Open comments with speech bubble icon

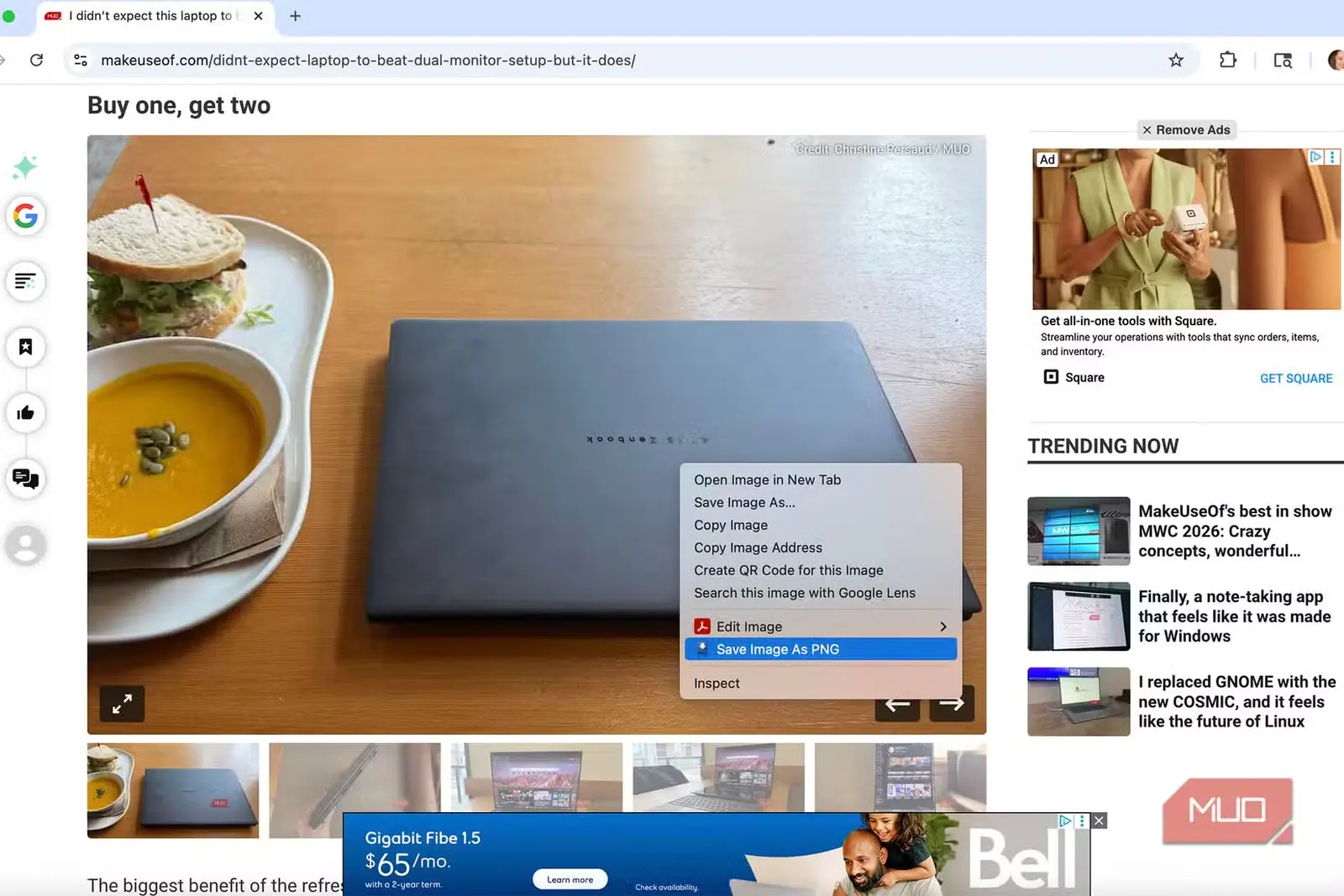(x=25, y=479)
